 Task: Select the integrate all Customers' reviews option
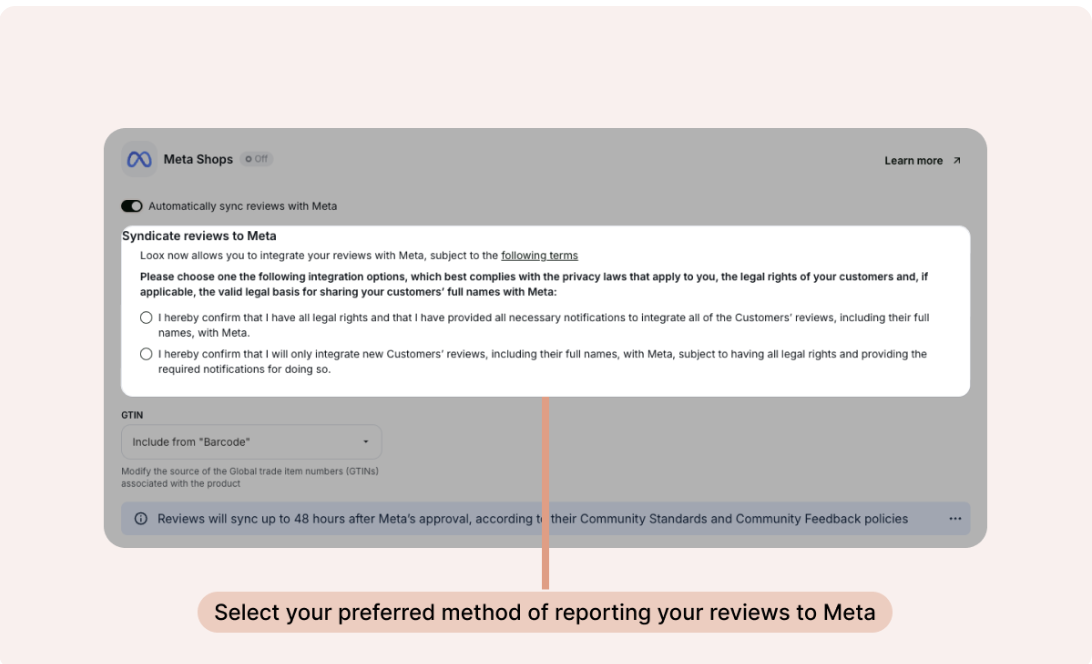pyautogui.click(x=146, y=318)
